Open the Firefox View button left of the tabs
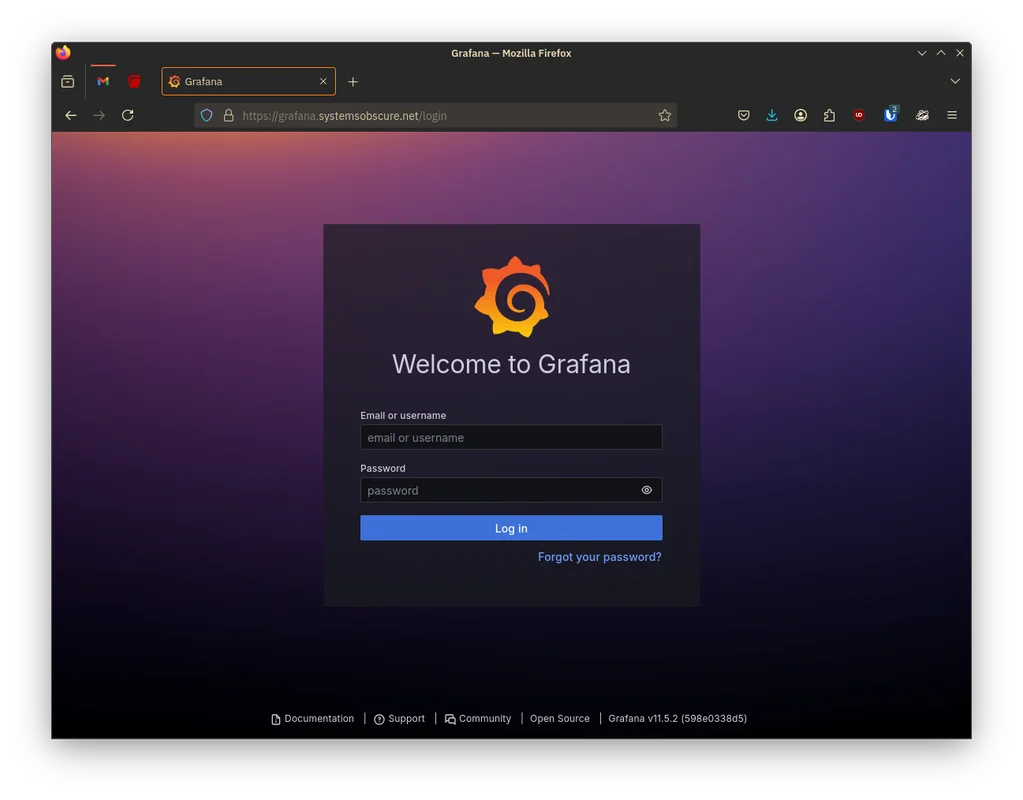 (68, 82)
